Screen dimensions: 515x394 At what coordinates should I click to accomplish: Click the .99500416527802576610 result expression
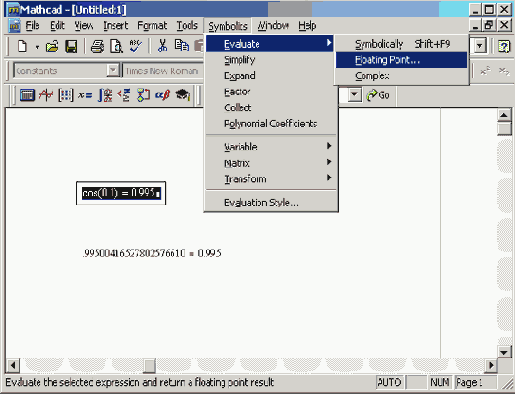pos(134,253)
